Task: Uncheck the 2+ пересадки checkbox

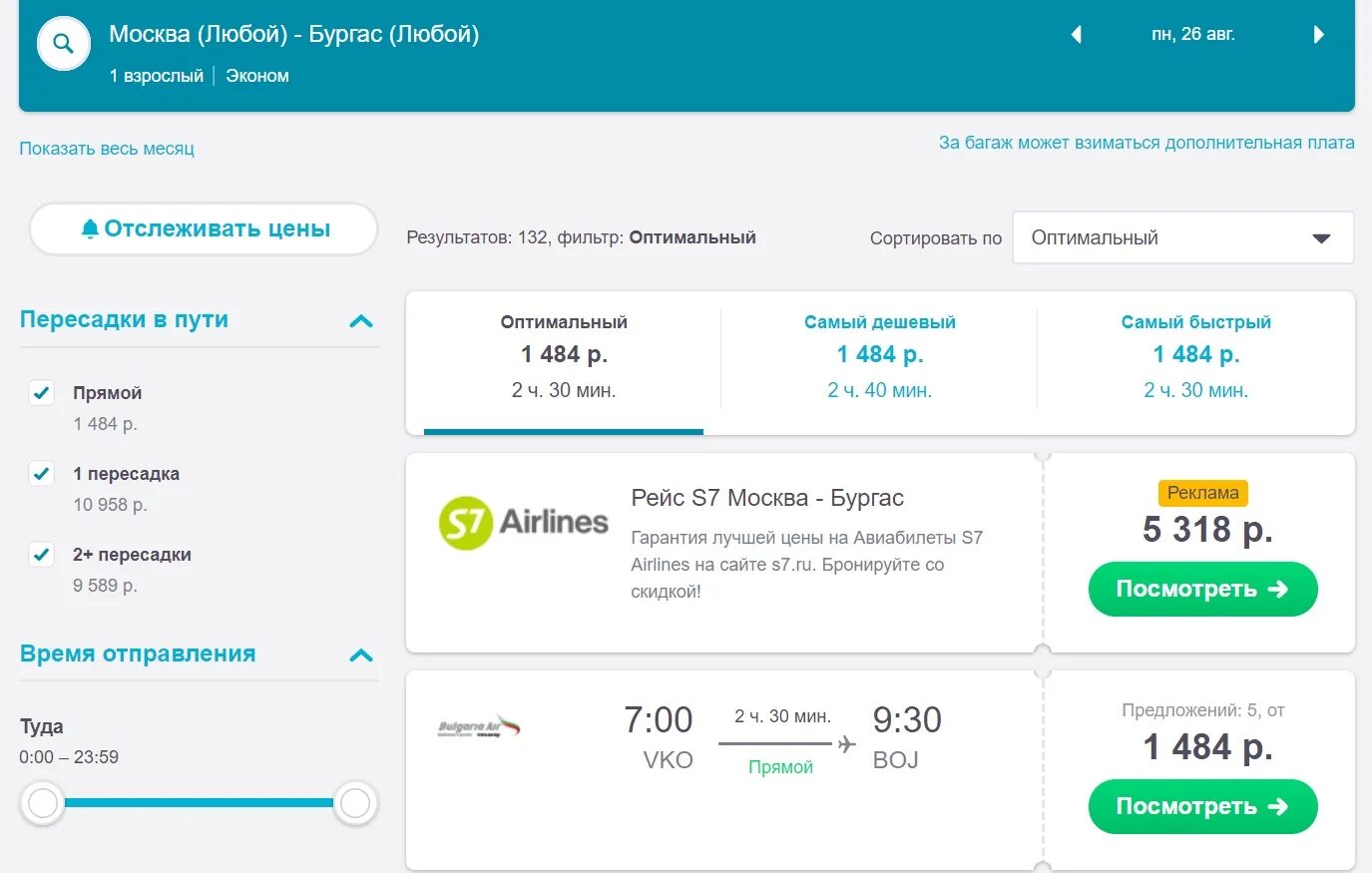Action: (x=41, y=555)
